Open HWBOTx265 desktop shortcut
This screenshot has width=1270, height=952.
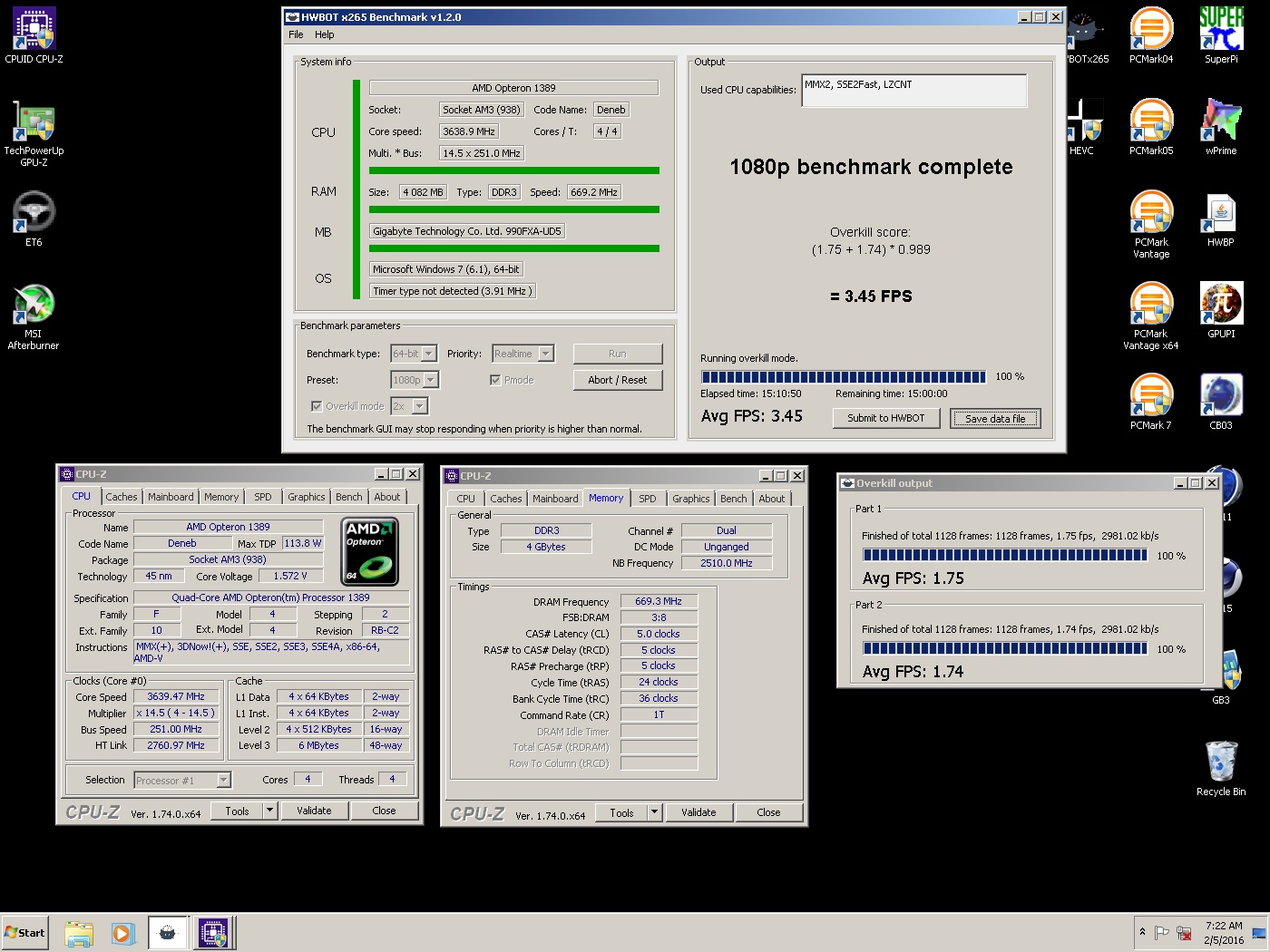1088,36
